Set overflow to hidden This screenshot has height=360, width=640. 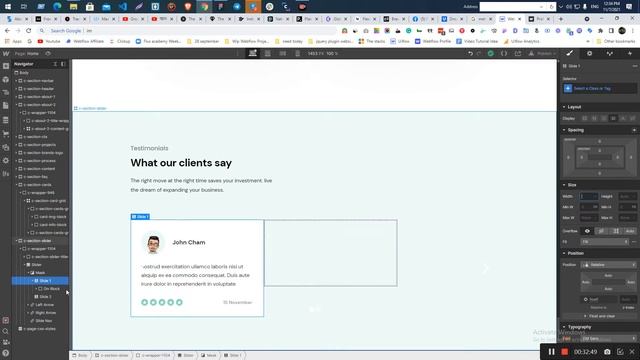(x=602, y=231)
